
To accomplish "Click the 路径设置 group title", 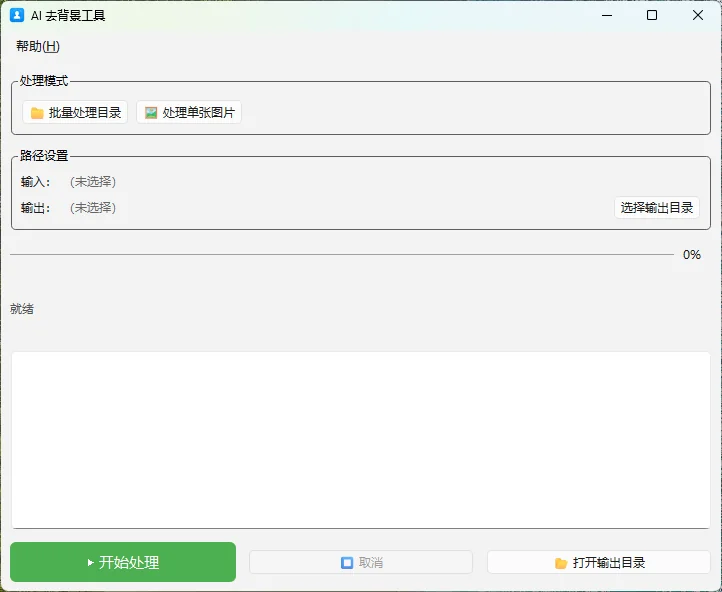I will (x=44, y=156).
